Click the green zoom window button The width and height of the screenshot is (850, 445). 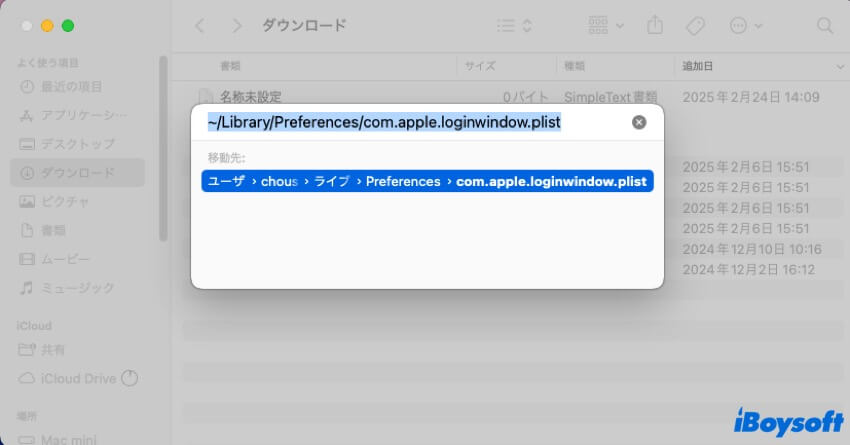[x=68, y=26]
